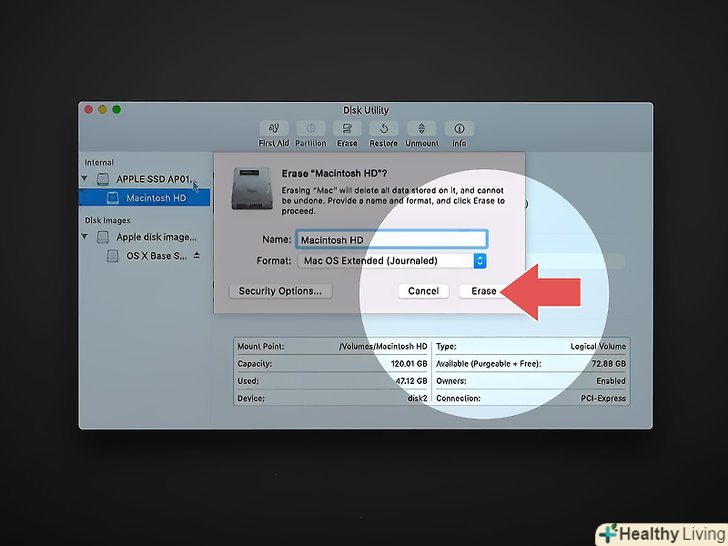Click the disk2 device value

[417, 398]
